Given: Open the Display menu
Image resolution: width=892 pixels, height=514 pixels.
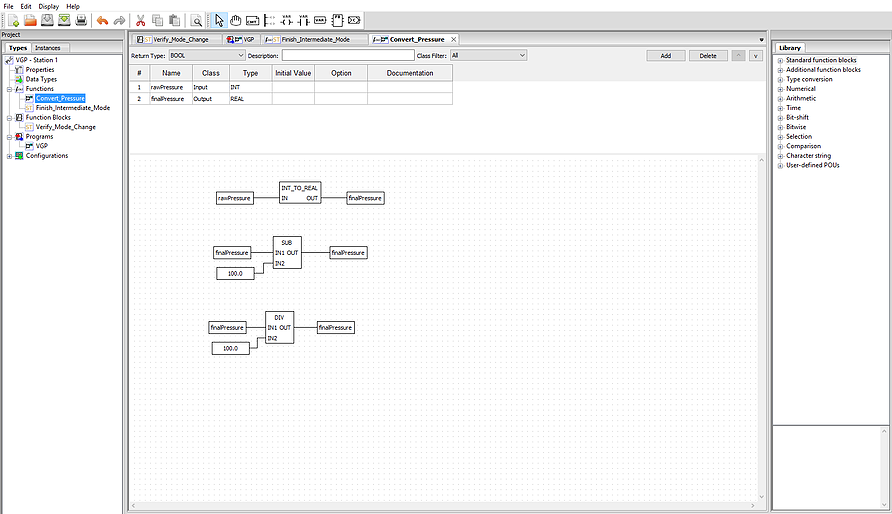Looking at the screenshot, I should click(48, 6).
